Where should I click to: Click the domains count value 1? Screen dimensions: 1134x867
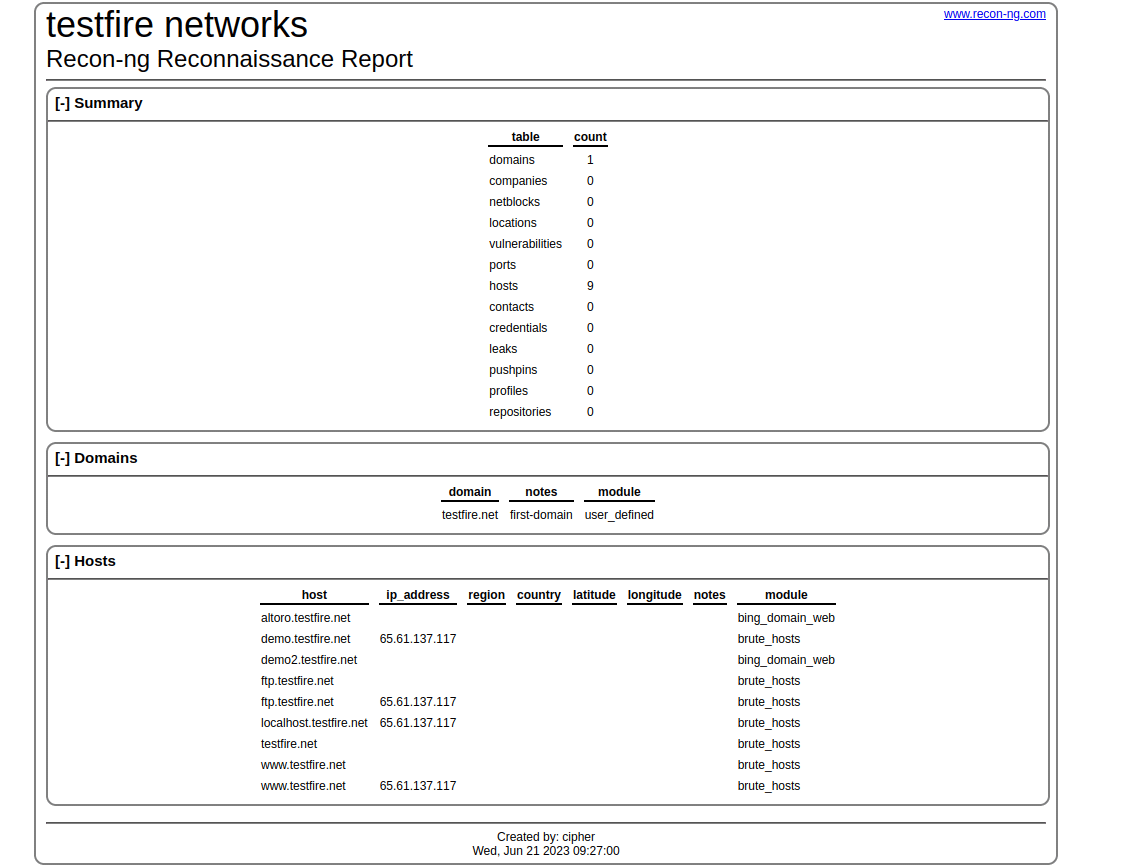[x=590, y=159]
